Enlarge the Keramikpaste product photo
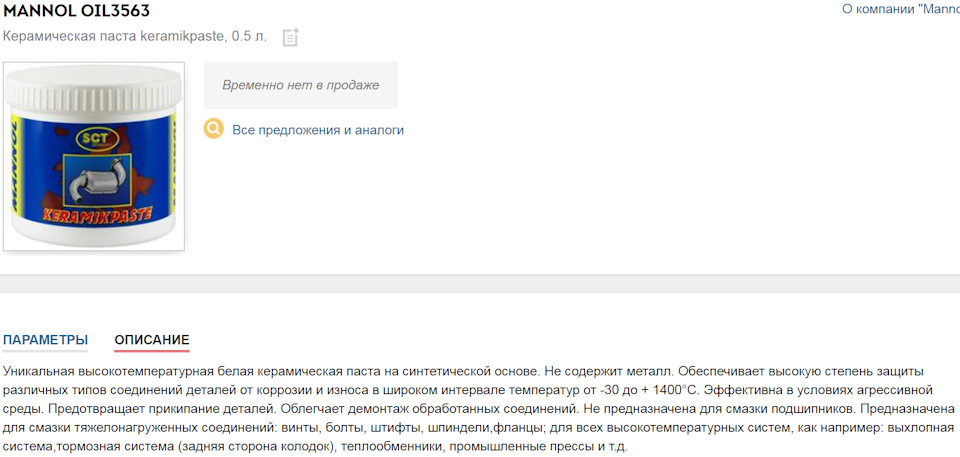This screenshot has height=457, width=960. [x=93, y=155]
